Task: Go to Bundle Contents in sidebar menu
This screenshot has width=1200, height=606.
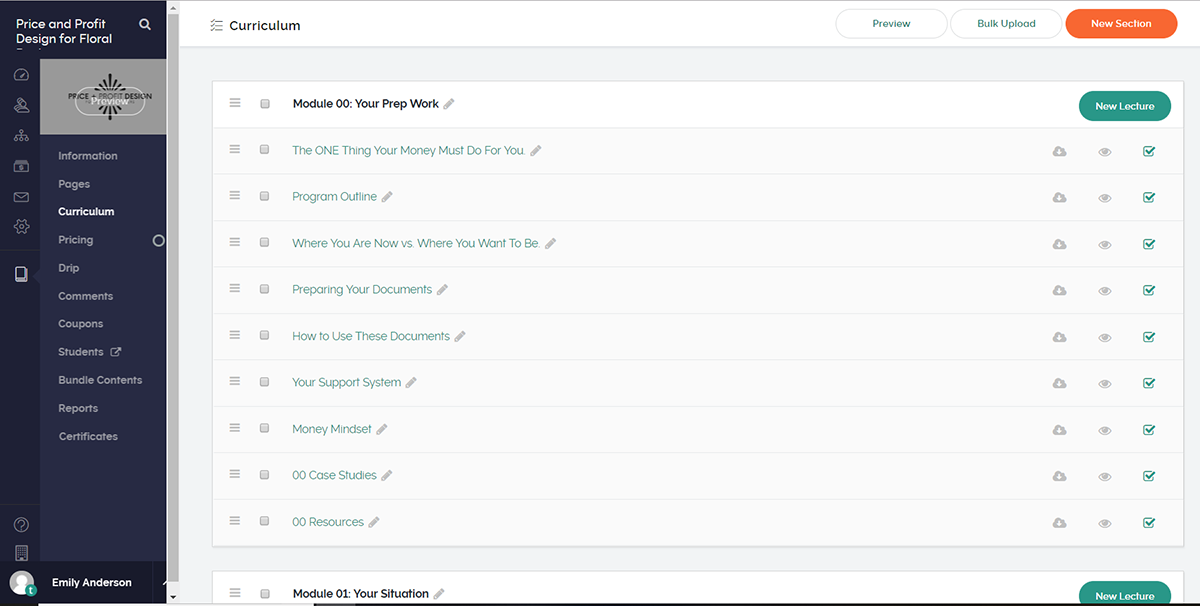Action: [x=100, y=380]
